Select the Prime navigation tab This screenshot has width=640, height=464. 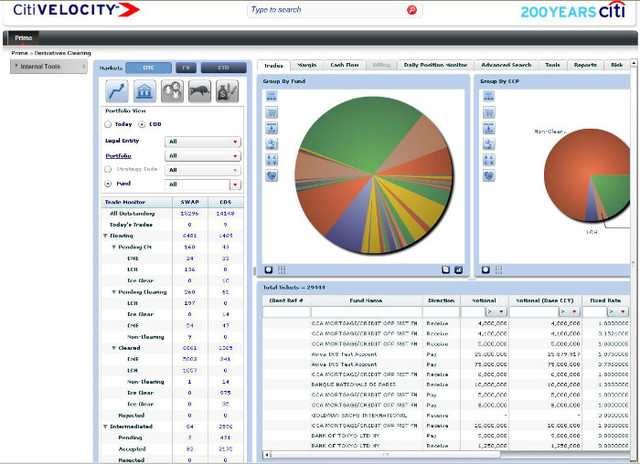[x=23, y=38]
